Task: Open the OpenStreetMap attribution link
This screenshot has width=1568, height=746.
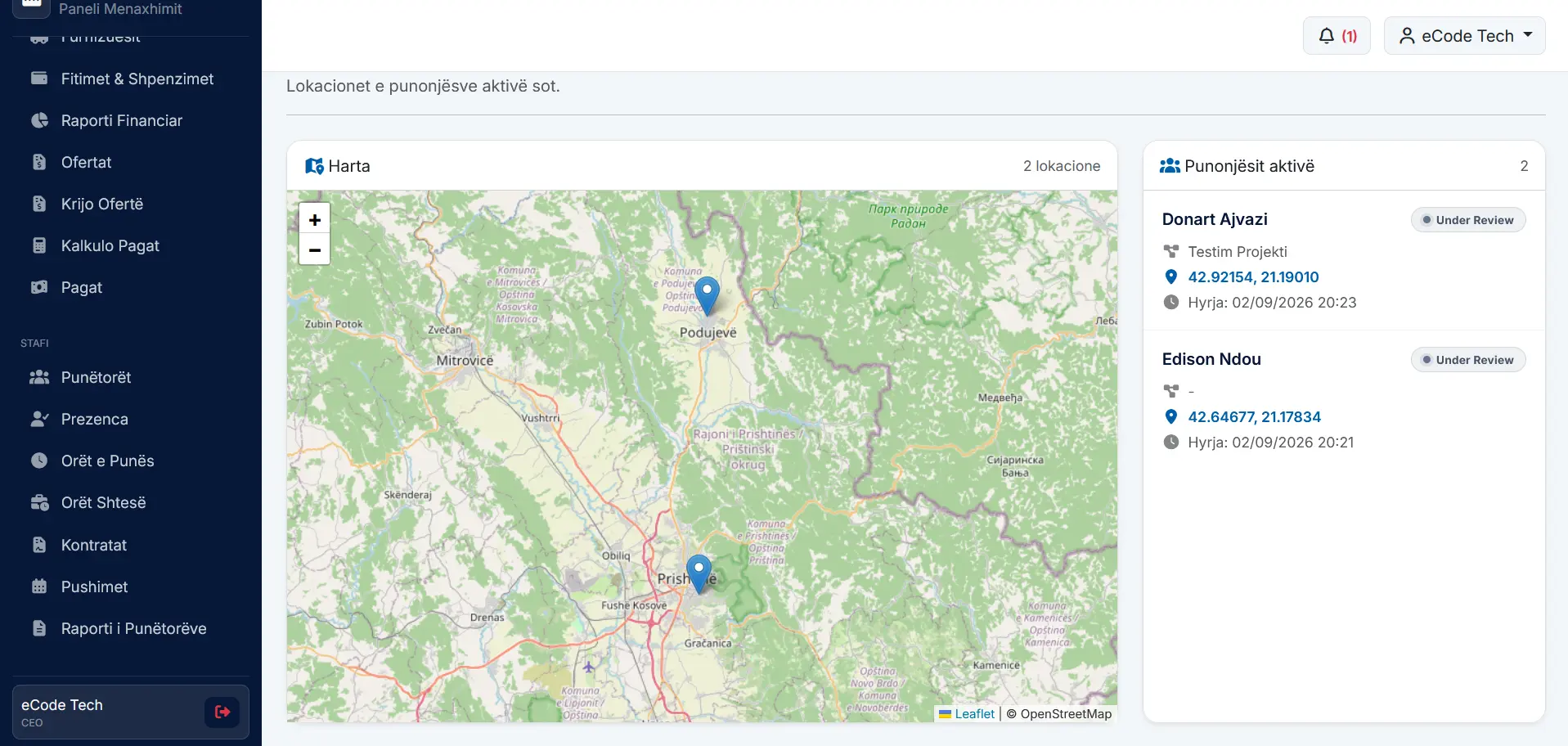Action: [x=1066, y=714]
